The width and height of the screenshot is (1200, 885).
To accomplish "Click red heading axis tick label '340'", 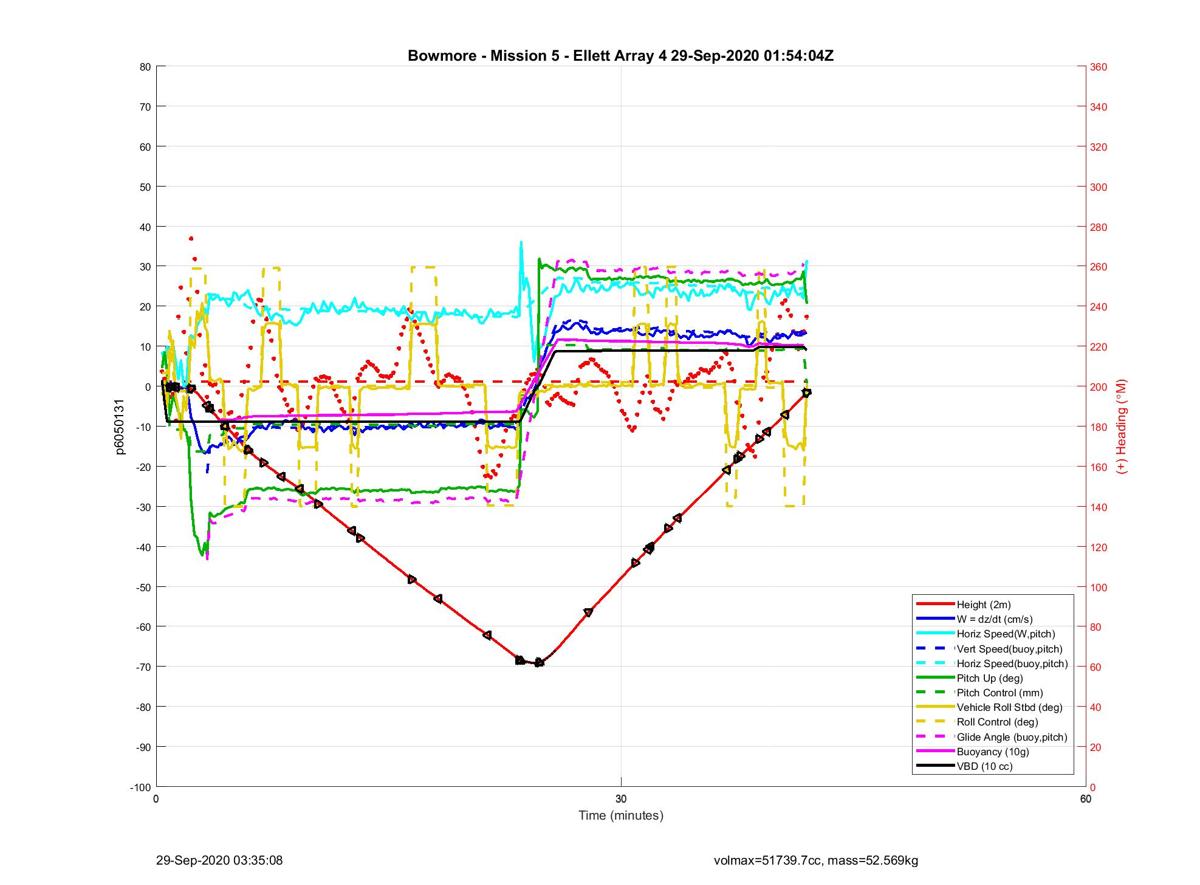I will point(1099,107).
